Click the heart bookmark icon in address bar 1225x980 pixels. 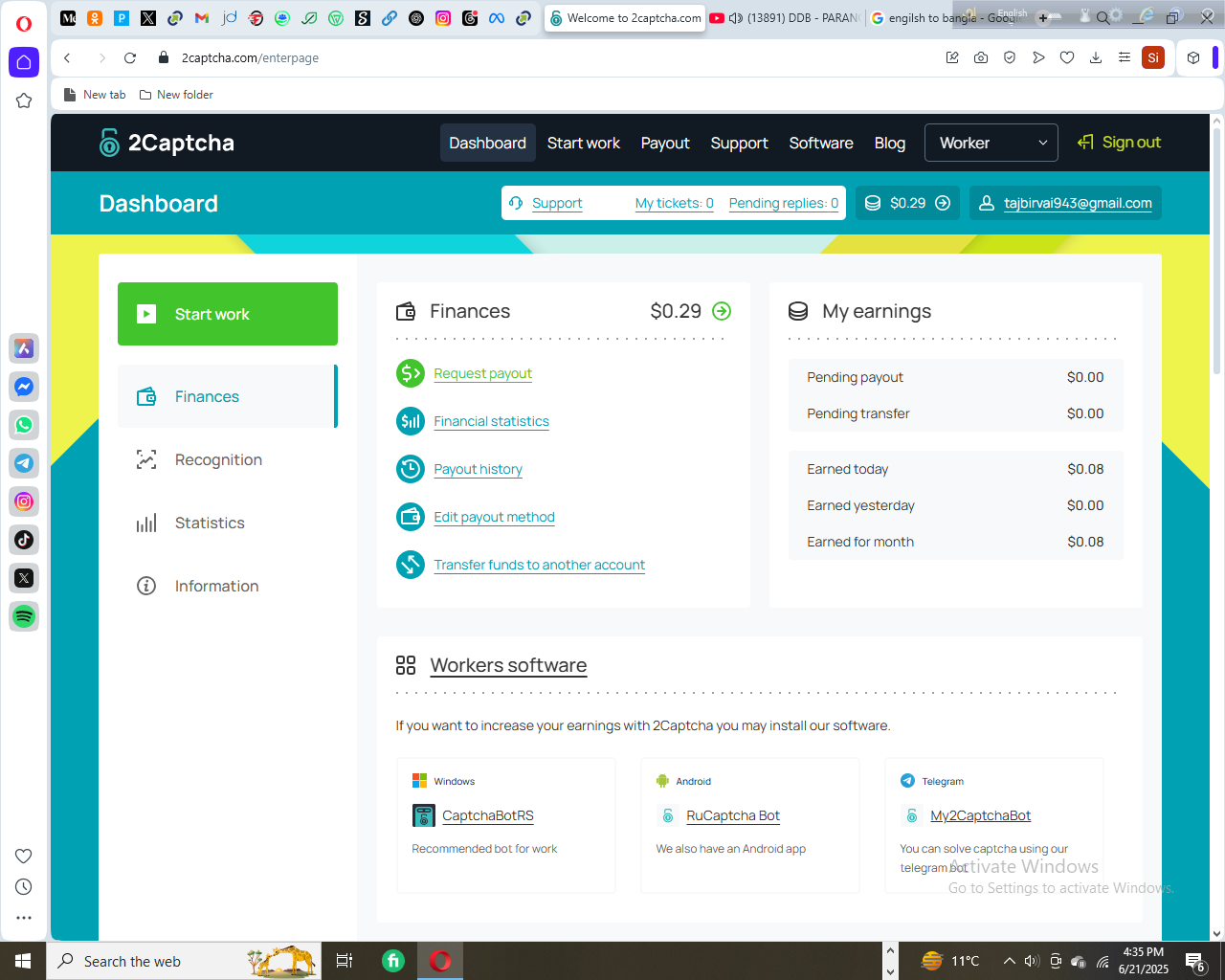pyautogui.click(x=1067, y=57)
